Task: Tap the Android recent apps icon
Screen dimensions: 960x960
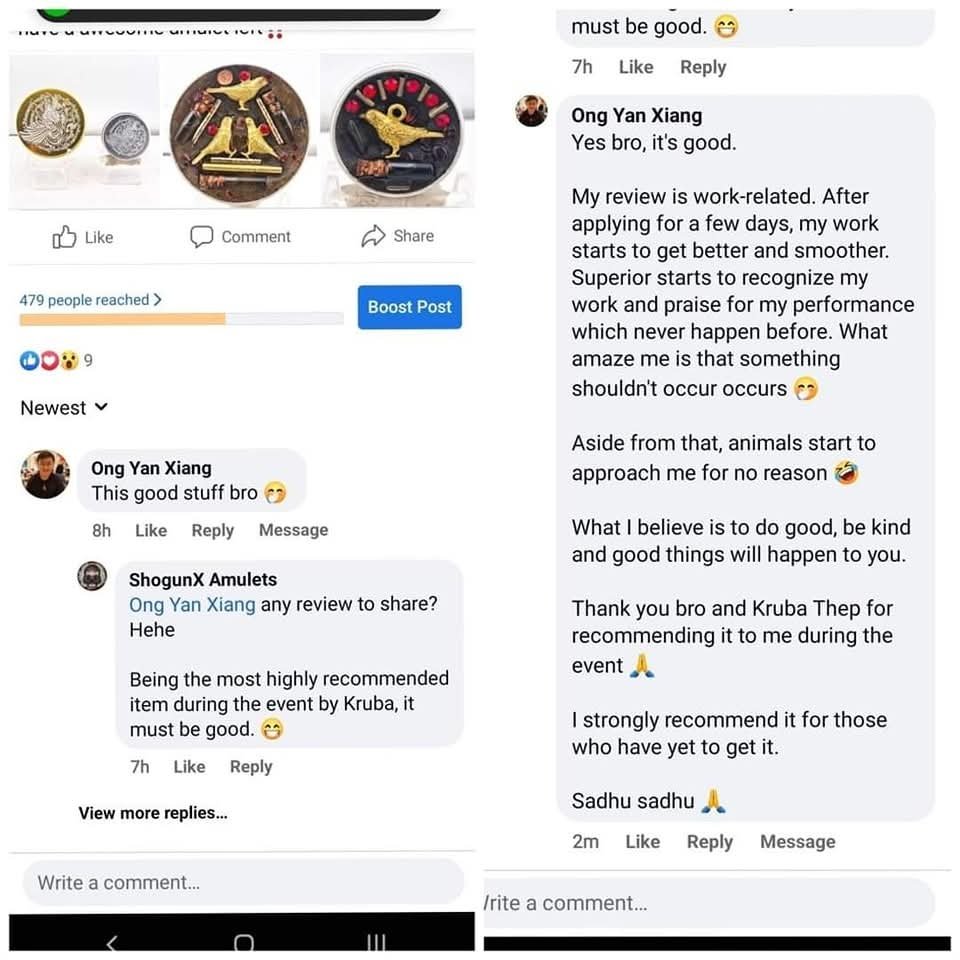Action: (x=376, y=943)
